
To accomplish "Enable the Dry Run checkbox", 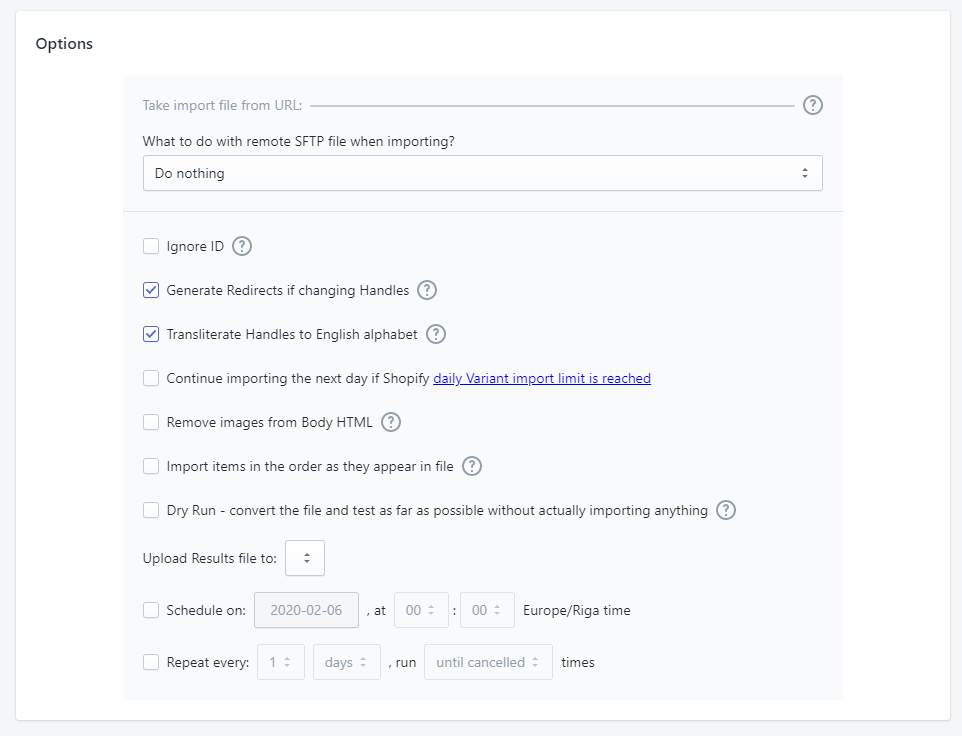I will [x=151, y=510].
